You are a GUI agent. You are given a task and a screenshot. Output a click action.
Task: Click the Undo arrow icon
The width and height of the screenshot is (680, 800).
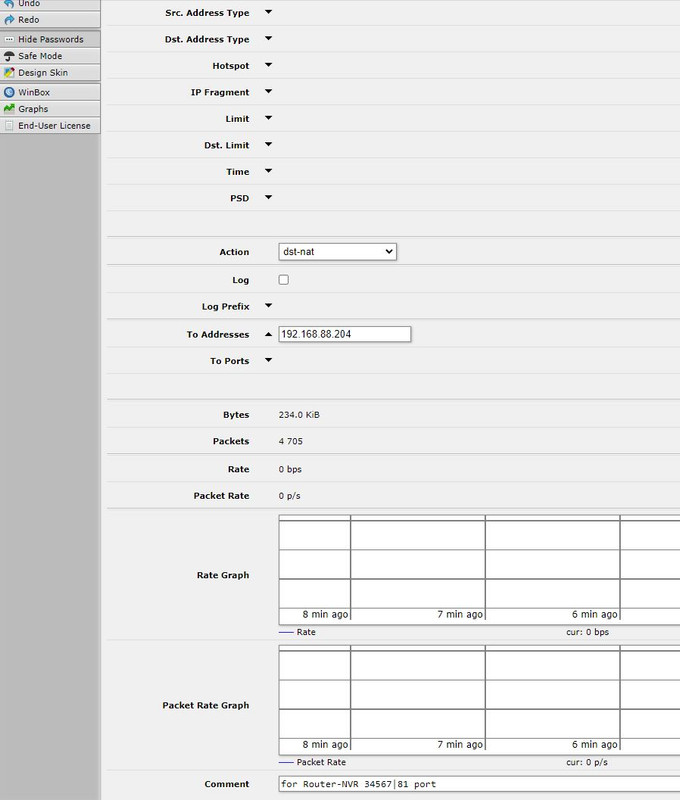click(x=9, y=4)
